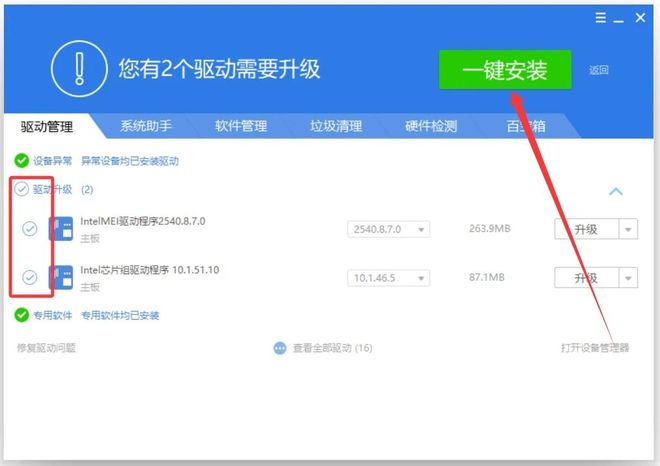Click the green check beside 设备异常

[x=21, y=160]
